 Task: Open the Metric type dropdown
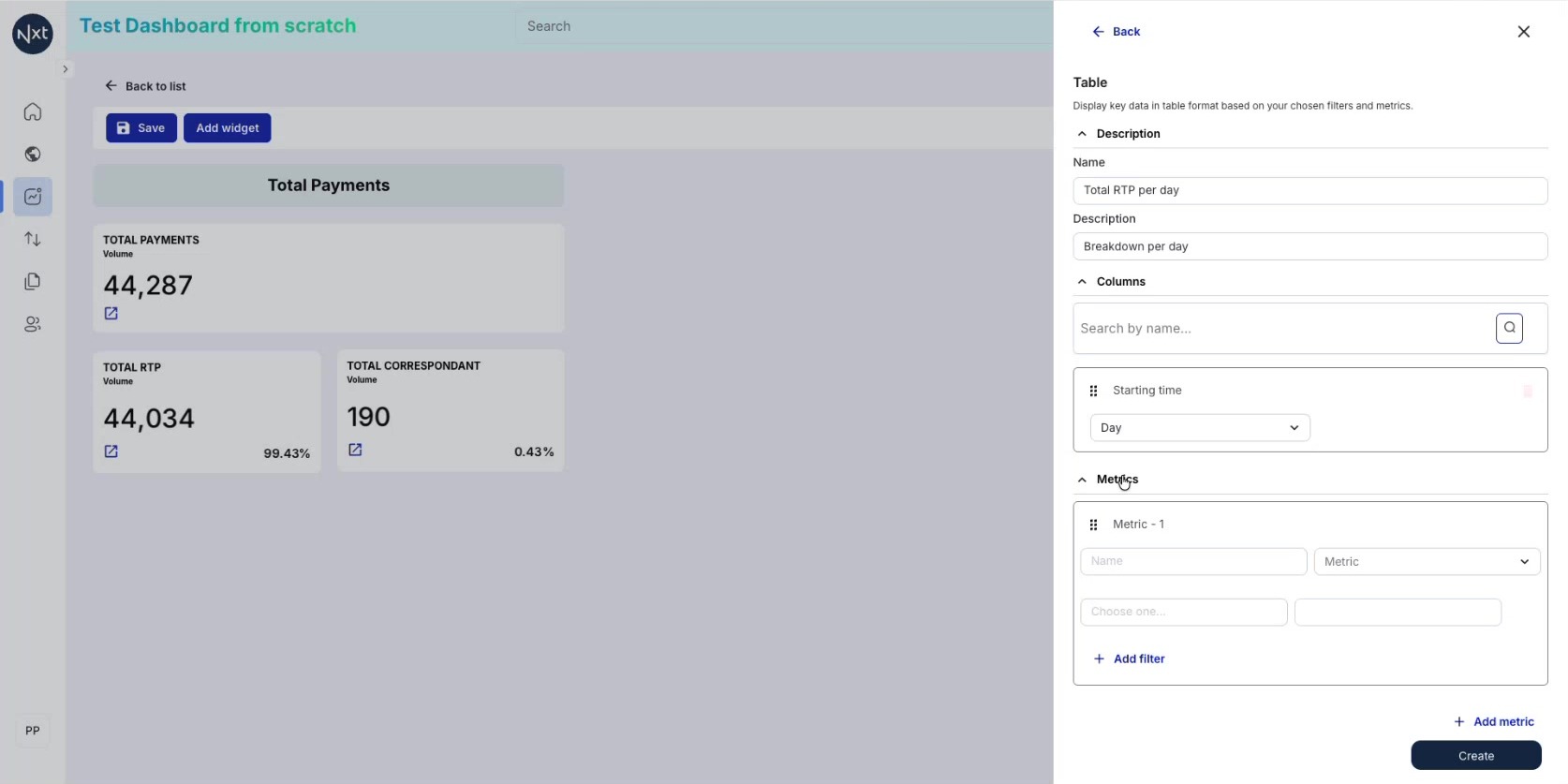[1427, 562]
